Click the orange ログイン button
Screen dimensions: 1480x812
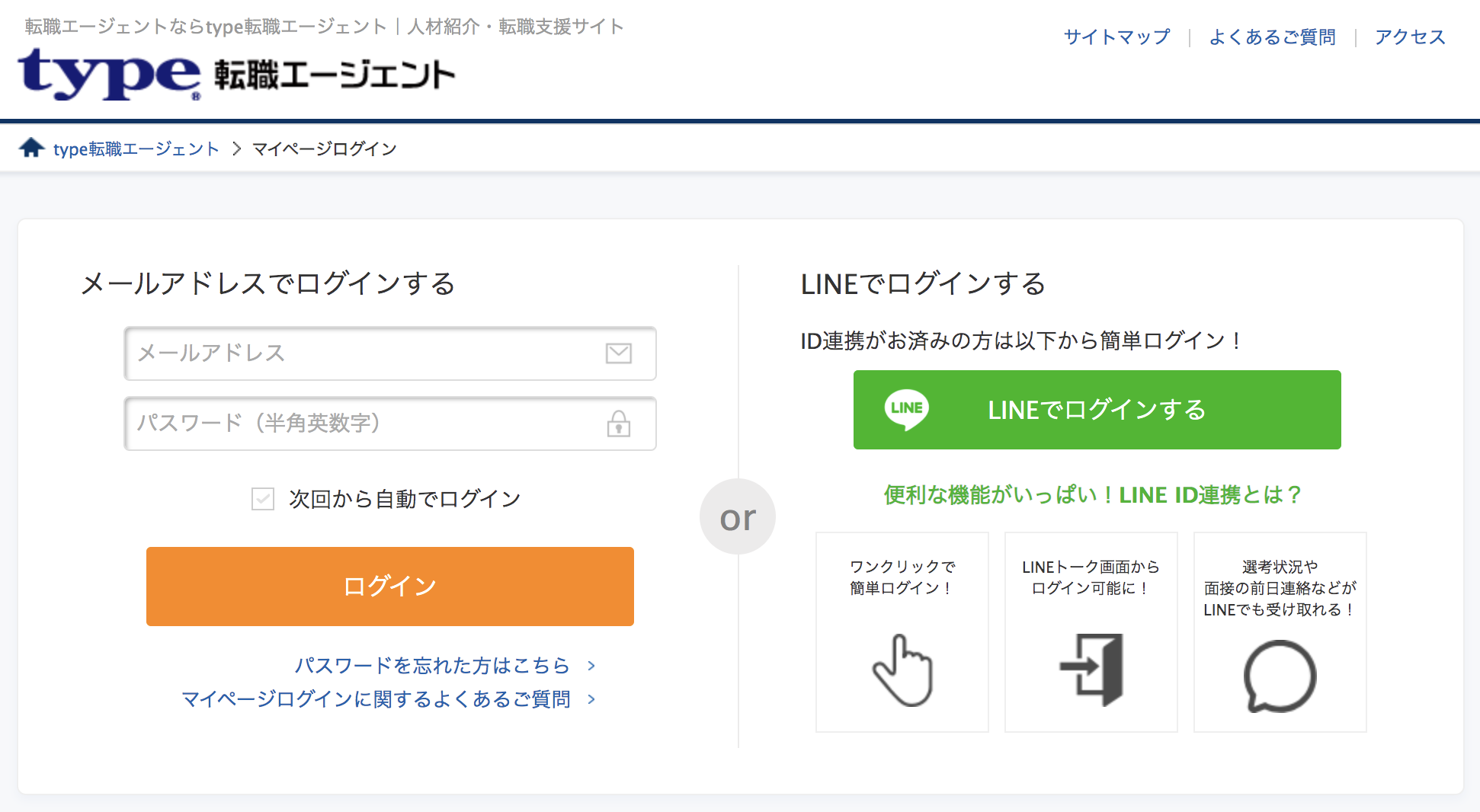pos(390,587)
